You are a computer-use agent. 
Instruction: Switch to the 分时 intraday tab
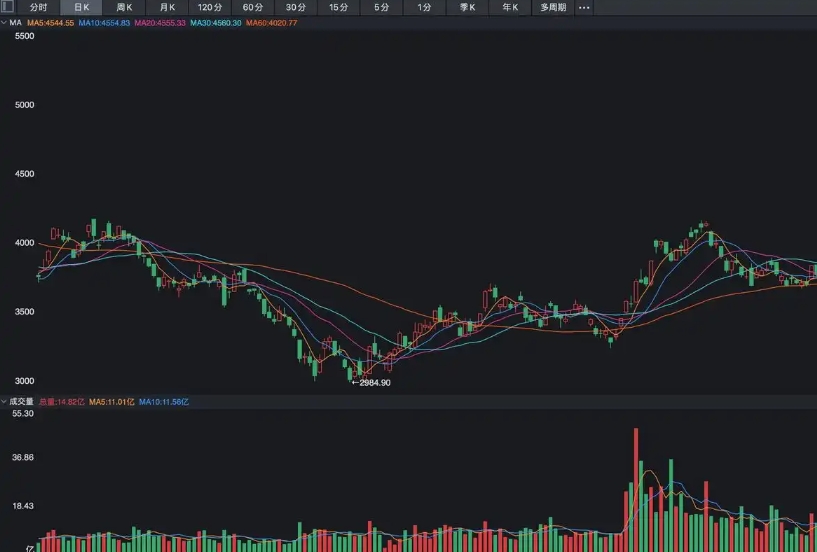pos(38,7)
